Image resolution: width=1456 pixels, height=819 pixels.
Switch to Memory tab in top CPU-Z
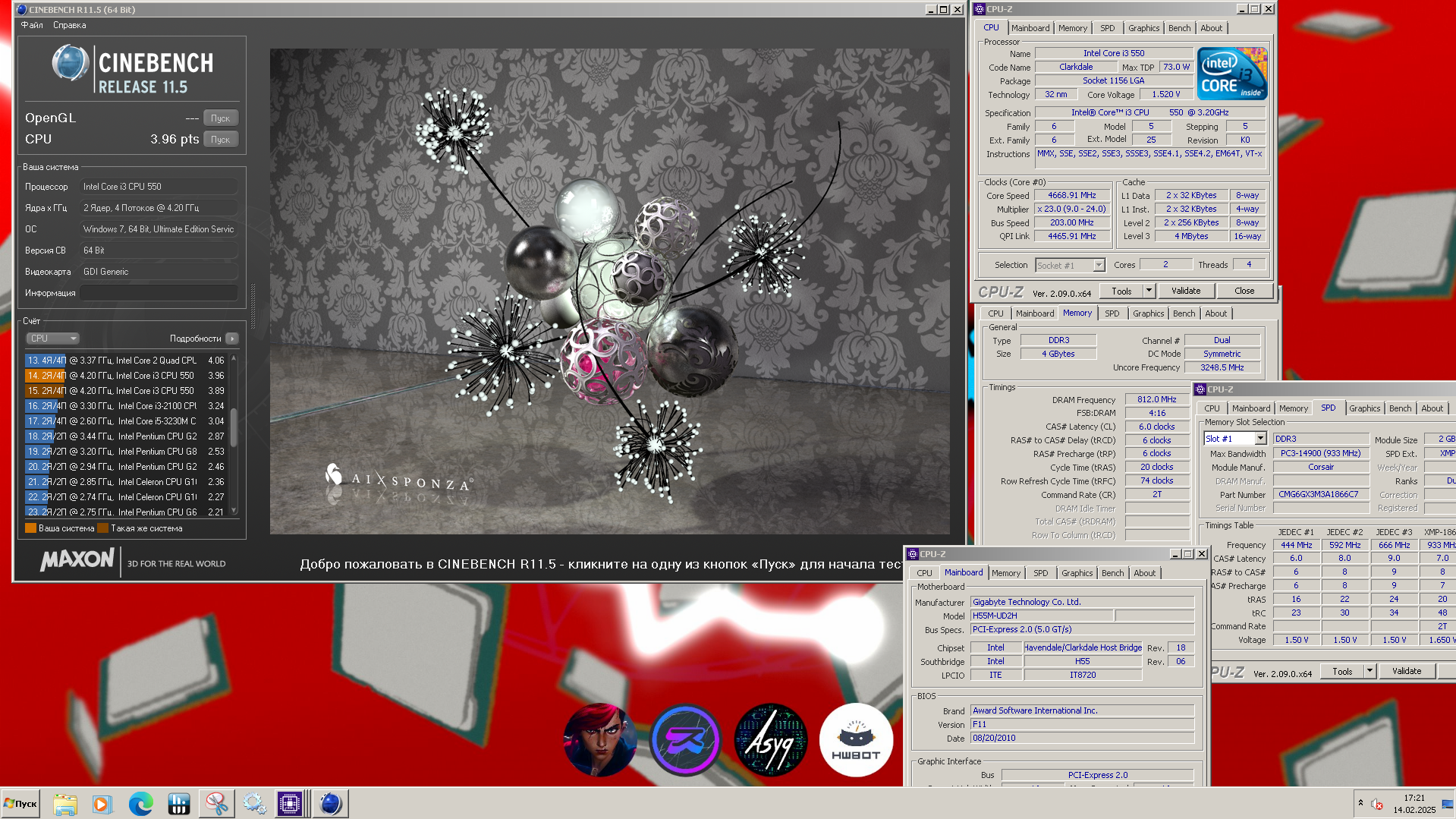(1073, 28)
